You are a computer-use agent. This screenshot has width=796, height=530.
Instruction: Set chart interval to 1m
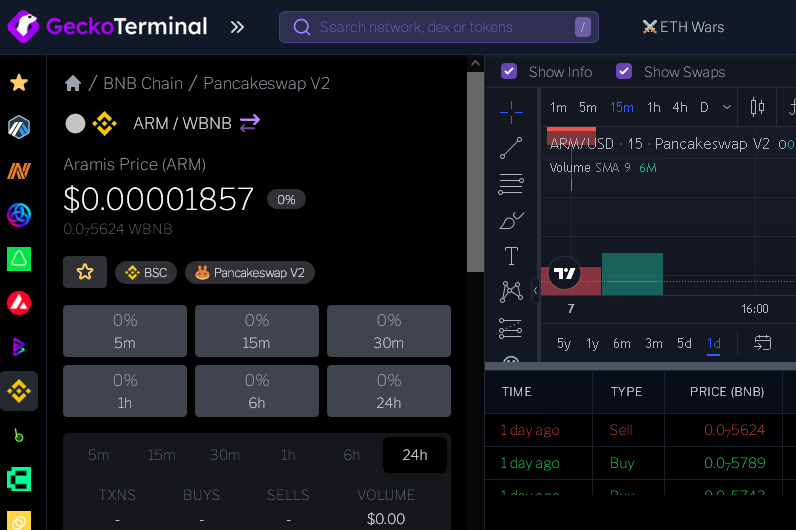[558, 107]
